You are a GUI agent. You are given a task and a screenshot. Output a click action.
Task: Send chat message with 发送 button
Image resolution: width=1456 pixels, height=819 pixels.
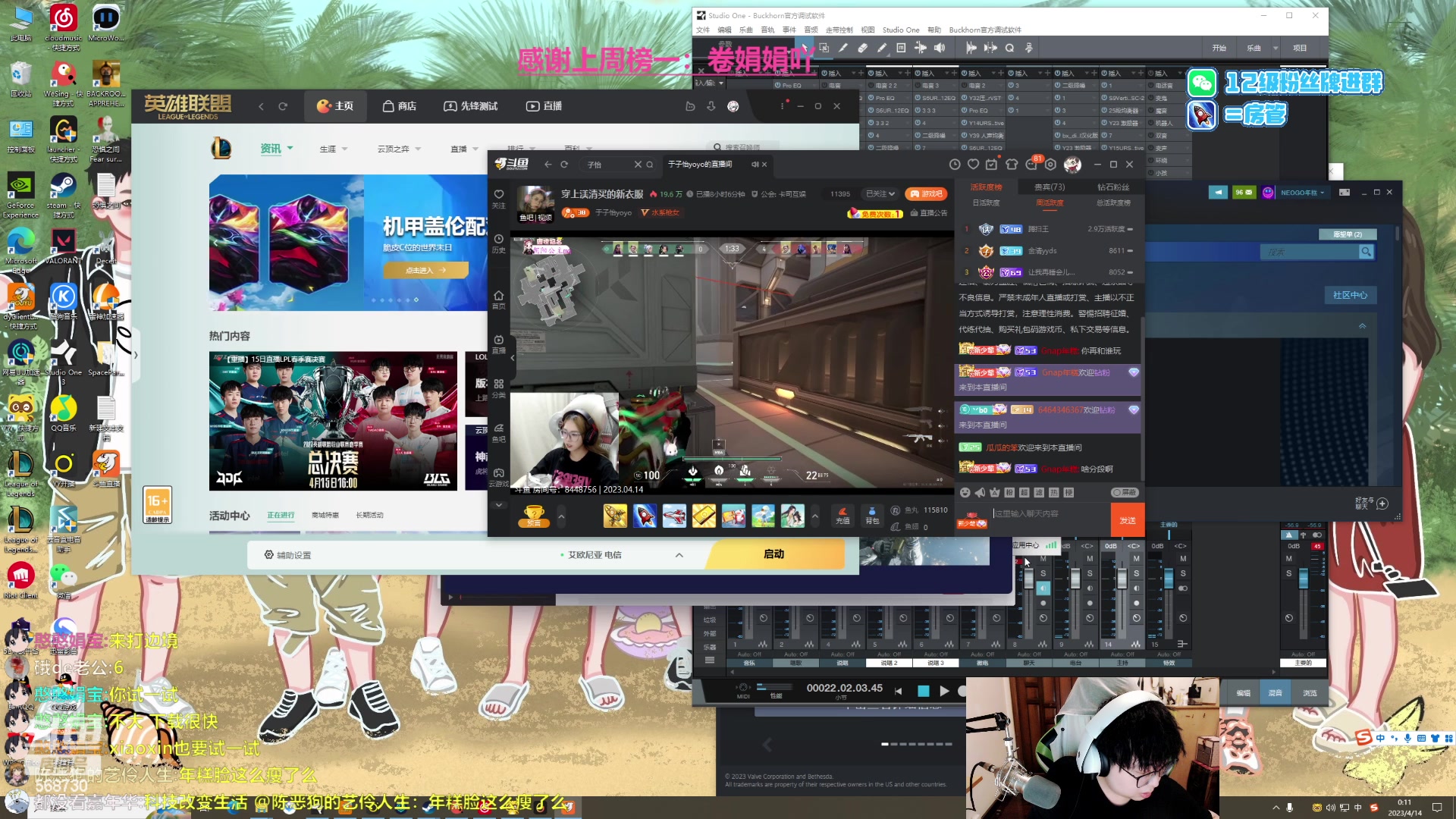tap(1128, 520)
